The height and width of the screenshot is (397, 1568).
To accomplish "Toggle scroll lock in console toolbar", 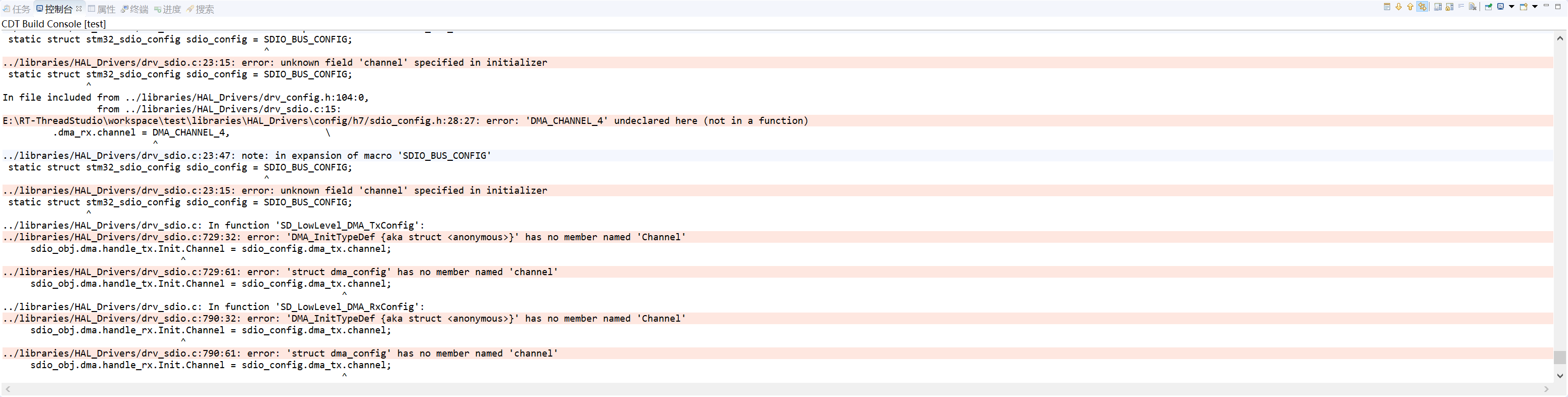I will pos(1450,7).
